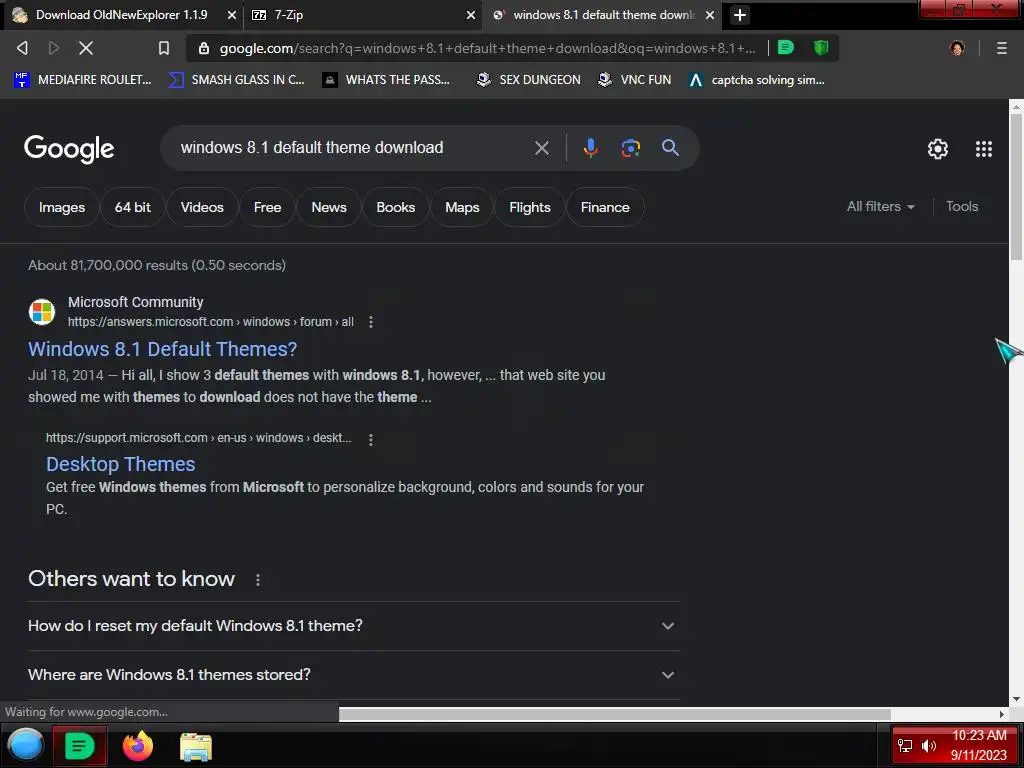
Task: Open the Desktop Themes result link
Action: pos(121,464)
